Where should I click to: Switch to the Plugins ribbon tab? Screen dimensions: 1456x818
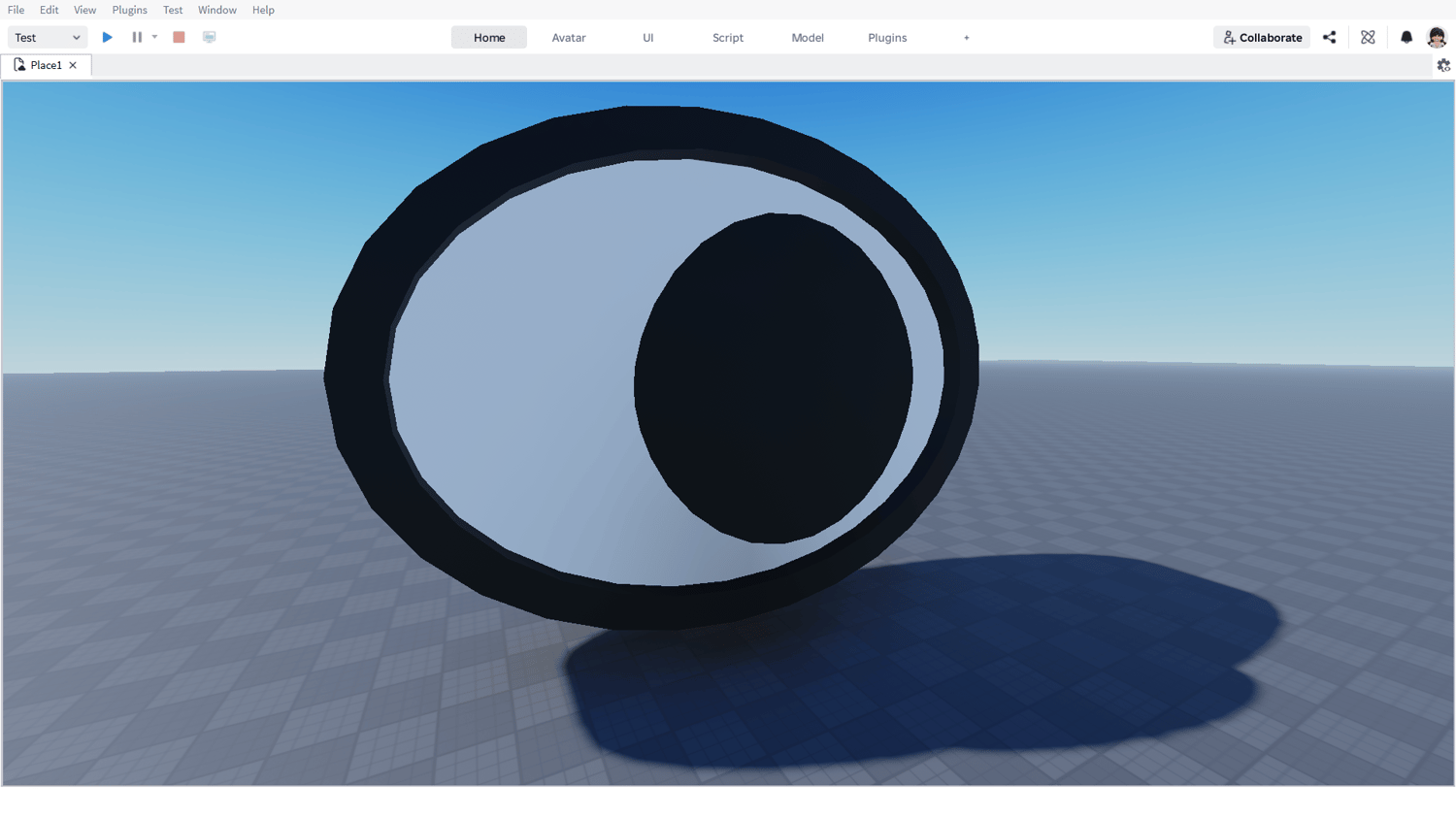(887, 38)
